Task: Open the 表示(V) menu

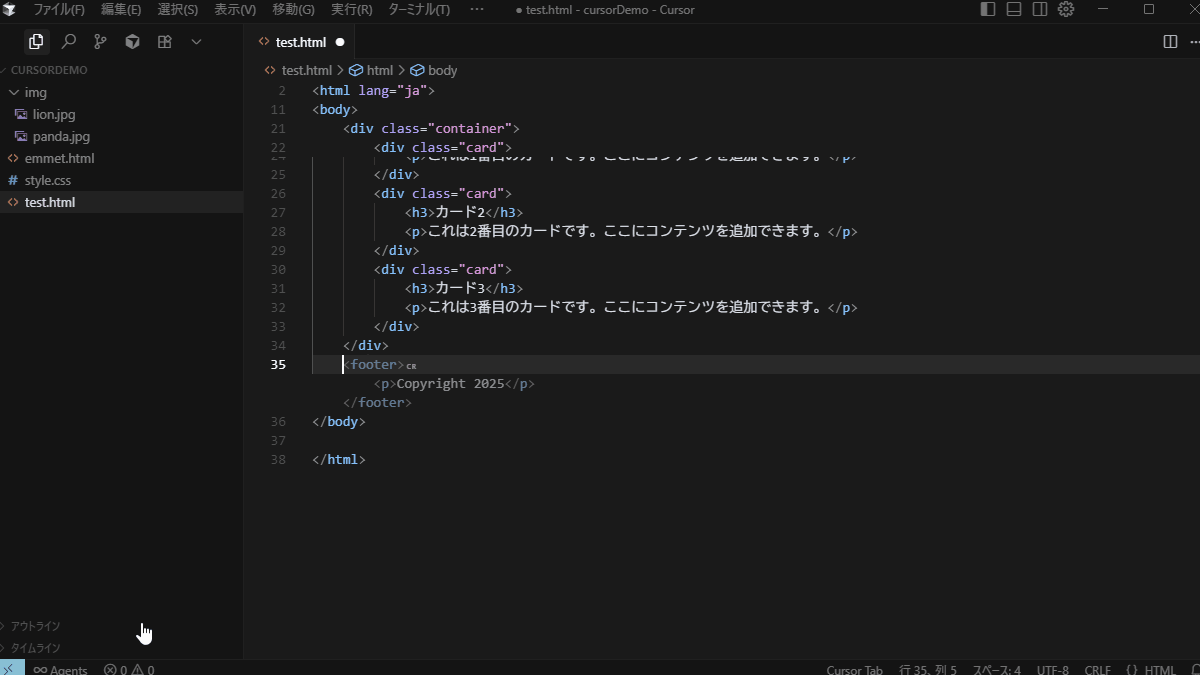Action: pos(235,9)
